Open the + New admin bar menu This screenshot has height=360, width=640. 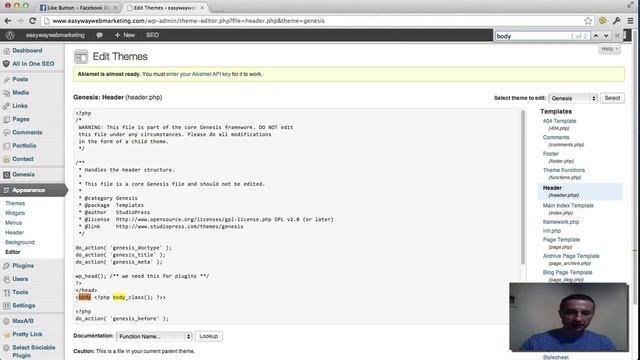point(124,35)
